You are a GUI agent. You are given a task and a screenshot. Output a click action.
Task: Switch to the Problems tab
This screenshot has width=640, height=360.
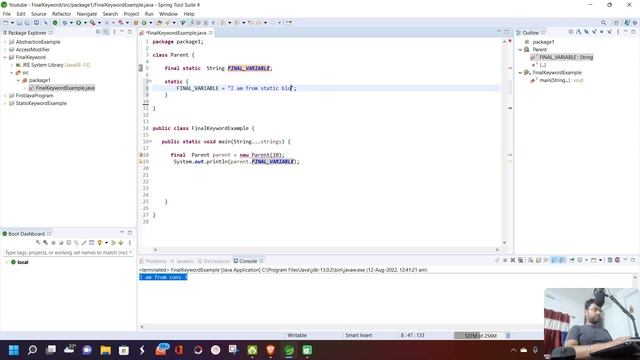tap(153, 261)
